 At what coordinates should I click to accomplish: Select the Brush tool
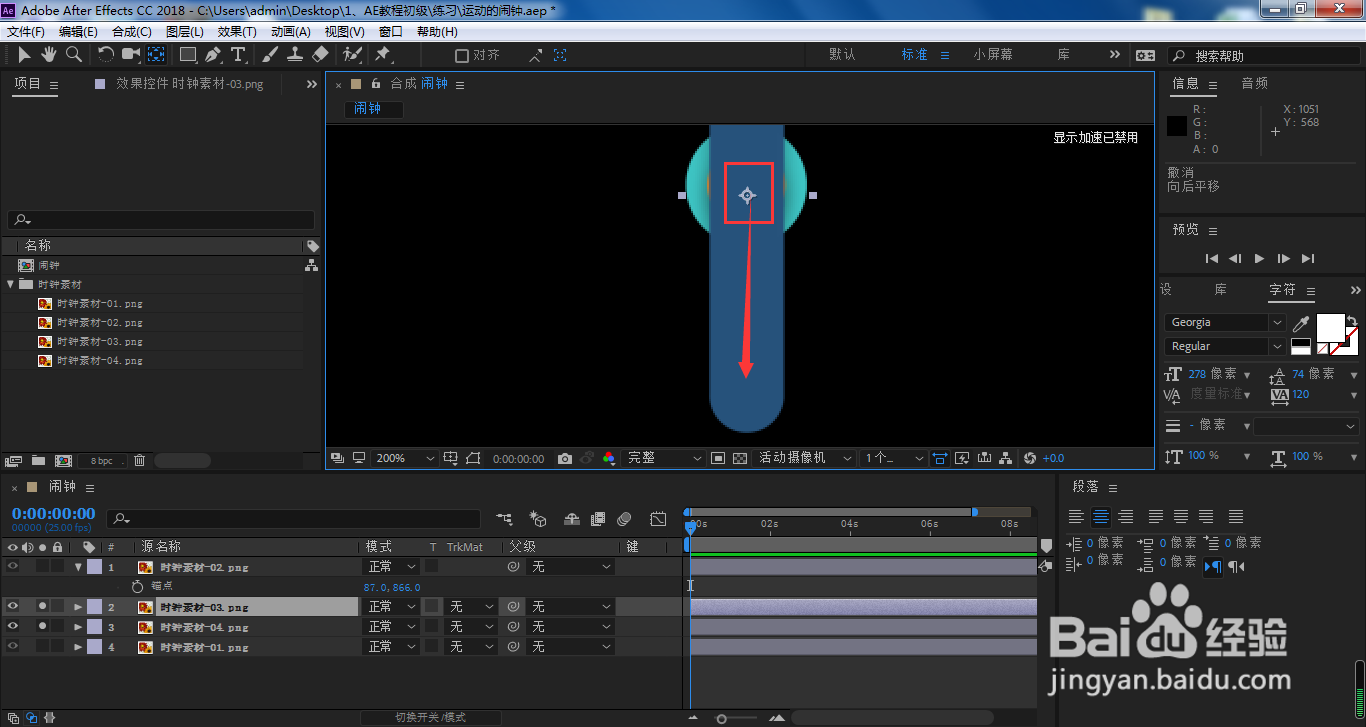pyautogui.click(x=271, y=54)
